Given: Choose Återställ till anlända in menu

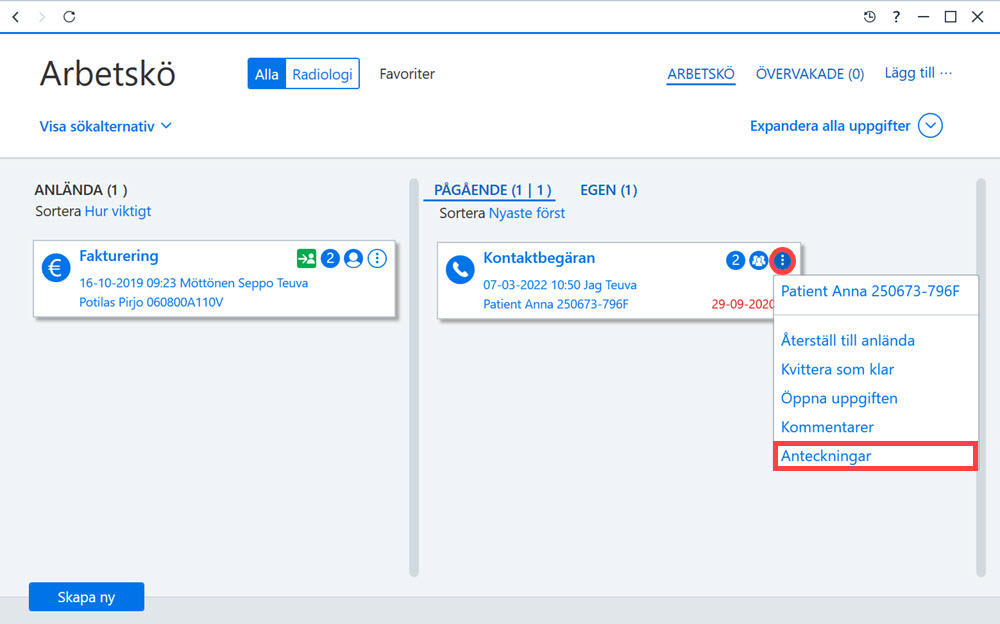Looking at the screenshot, I should [848, 341].
